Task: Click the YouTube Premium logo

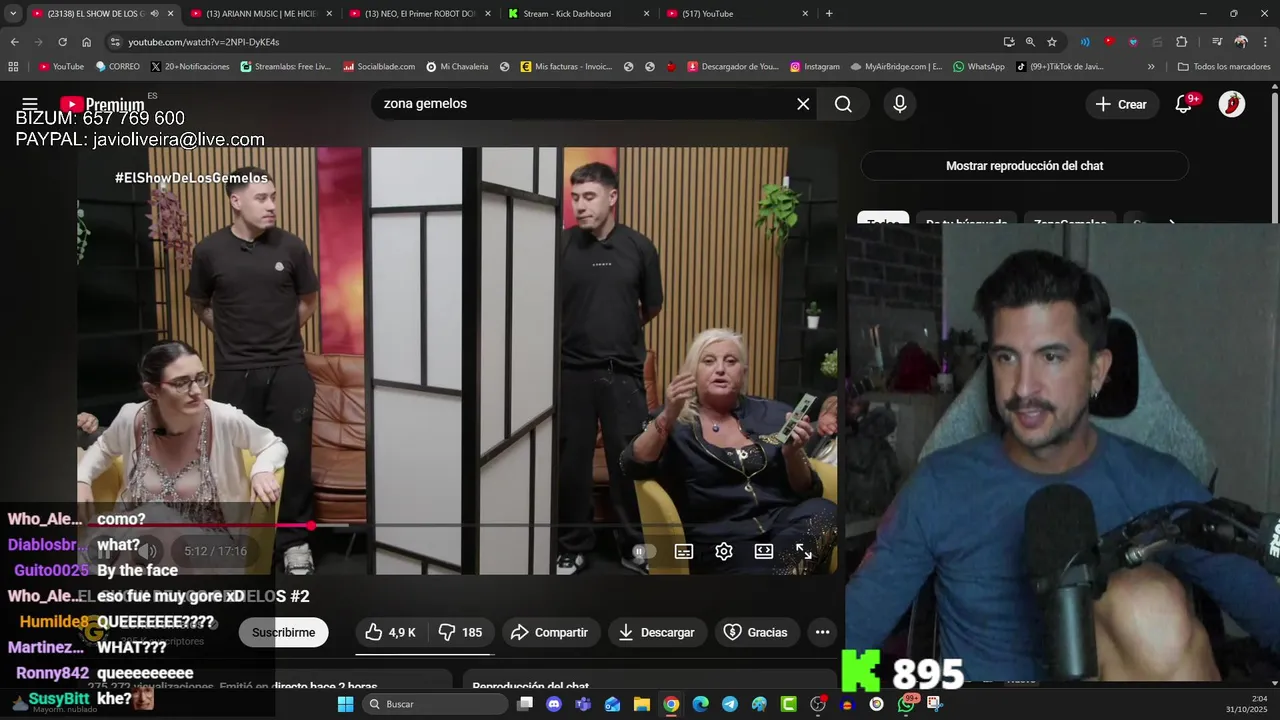Action: pos(102,105)
